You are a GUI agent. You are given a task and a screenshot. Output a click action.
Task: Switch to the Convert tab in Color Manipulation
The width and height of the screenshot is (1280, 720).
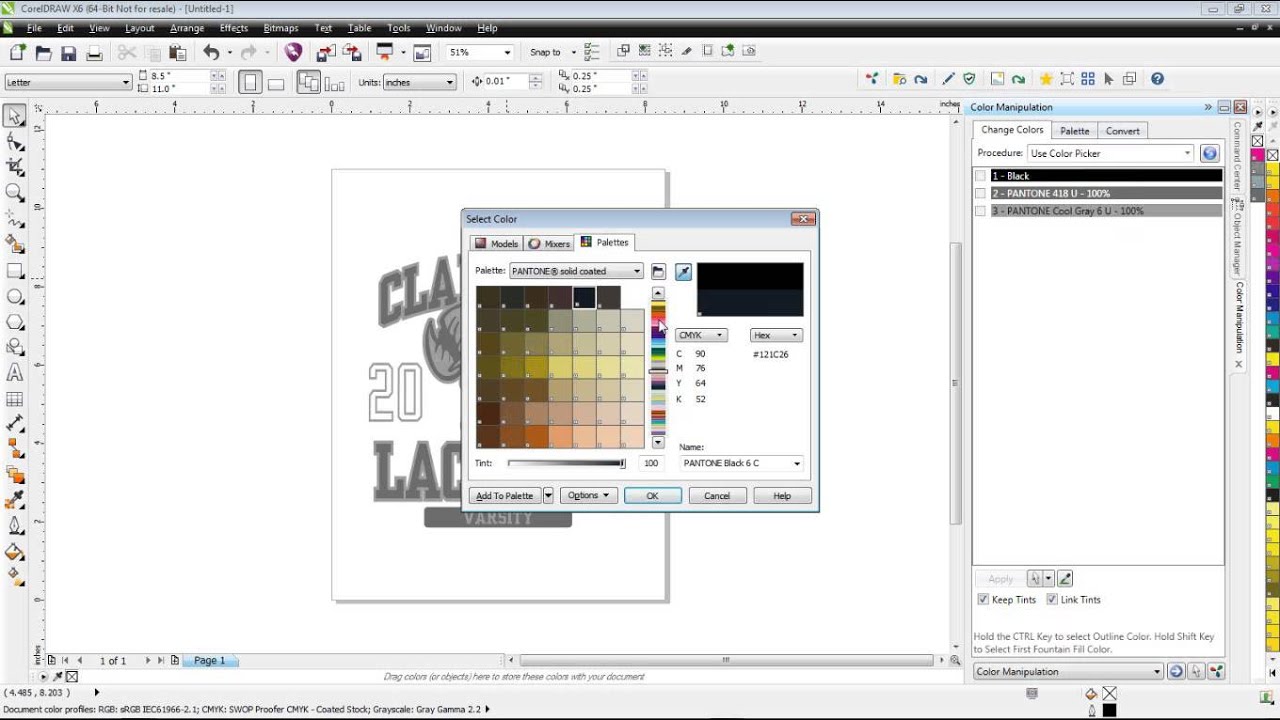[1122, 131]
